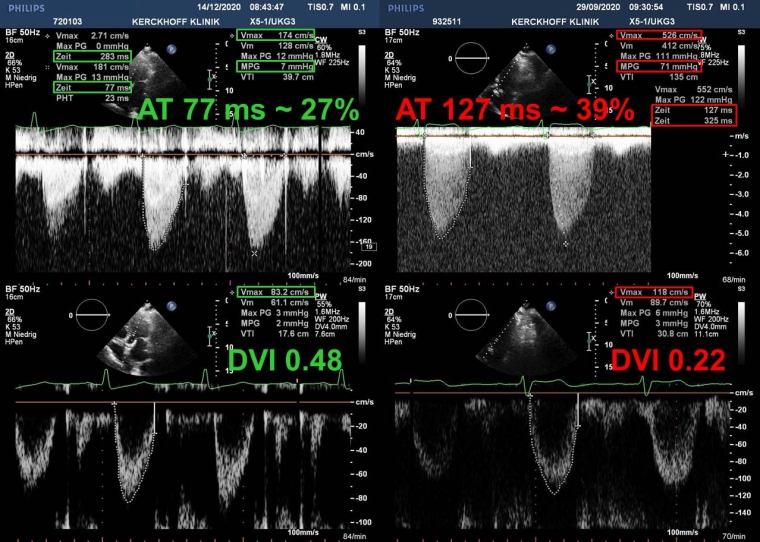Select the Vmax 83.2 cm/s measurement
Viewport: 760px width, 542px height.
point(276,292)
